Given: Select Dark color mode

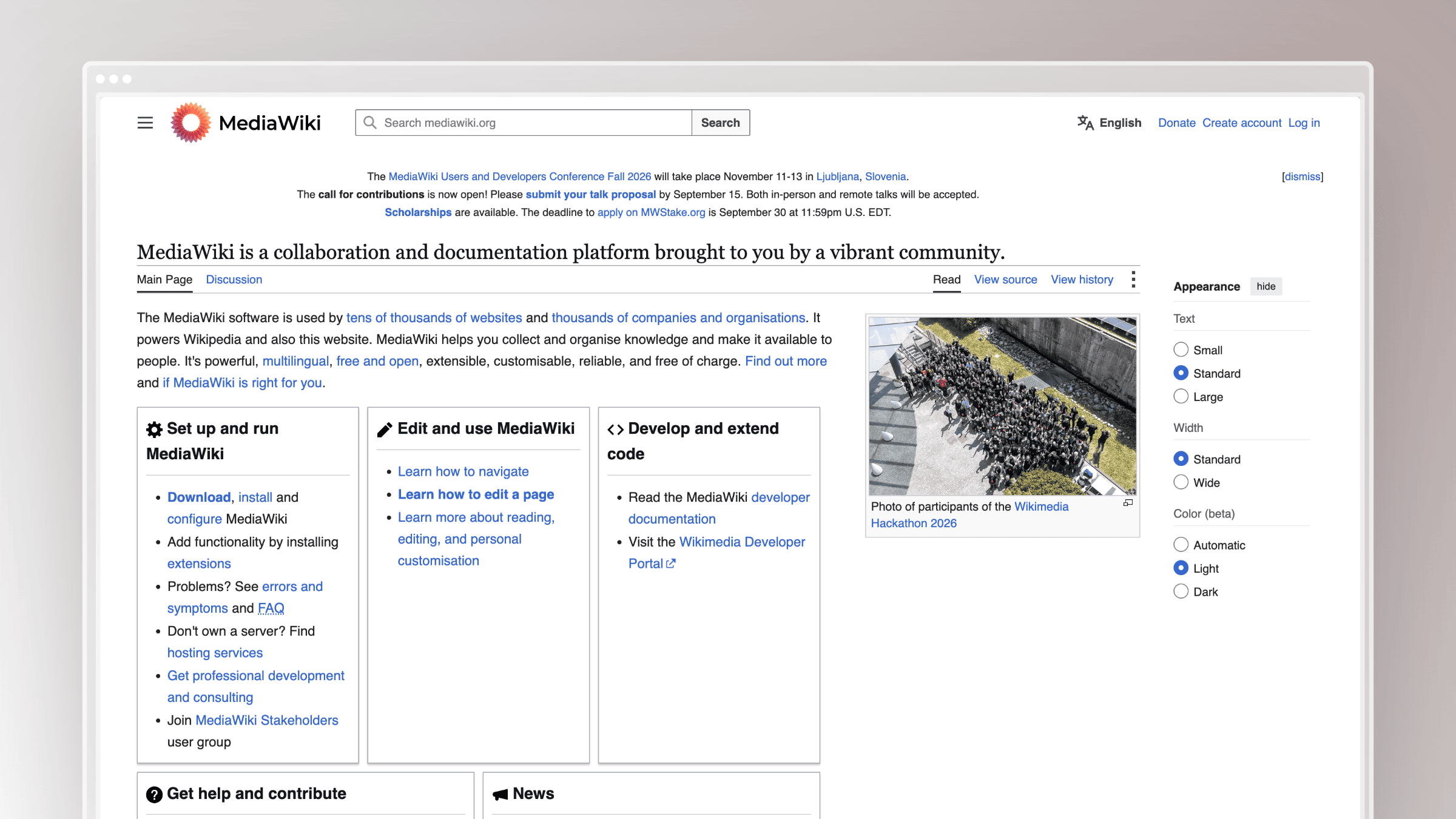Looking at the screenshot, I should click(1181, 591).
